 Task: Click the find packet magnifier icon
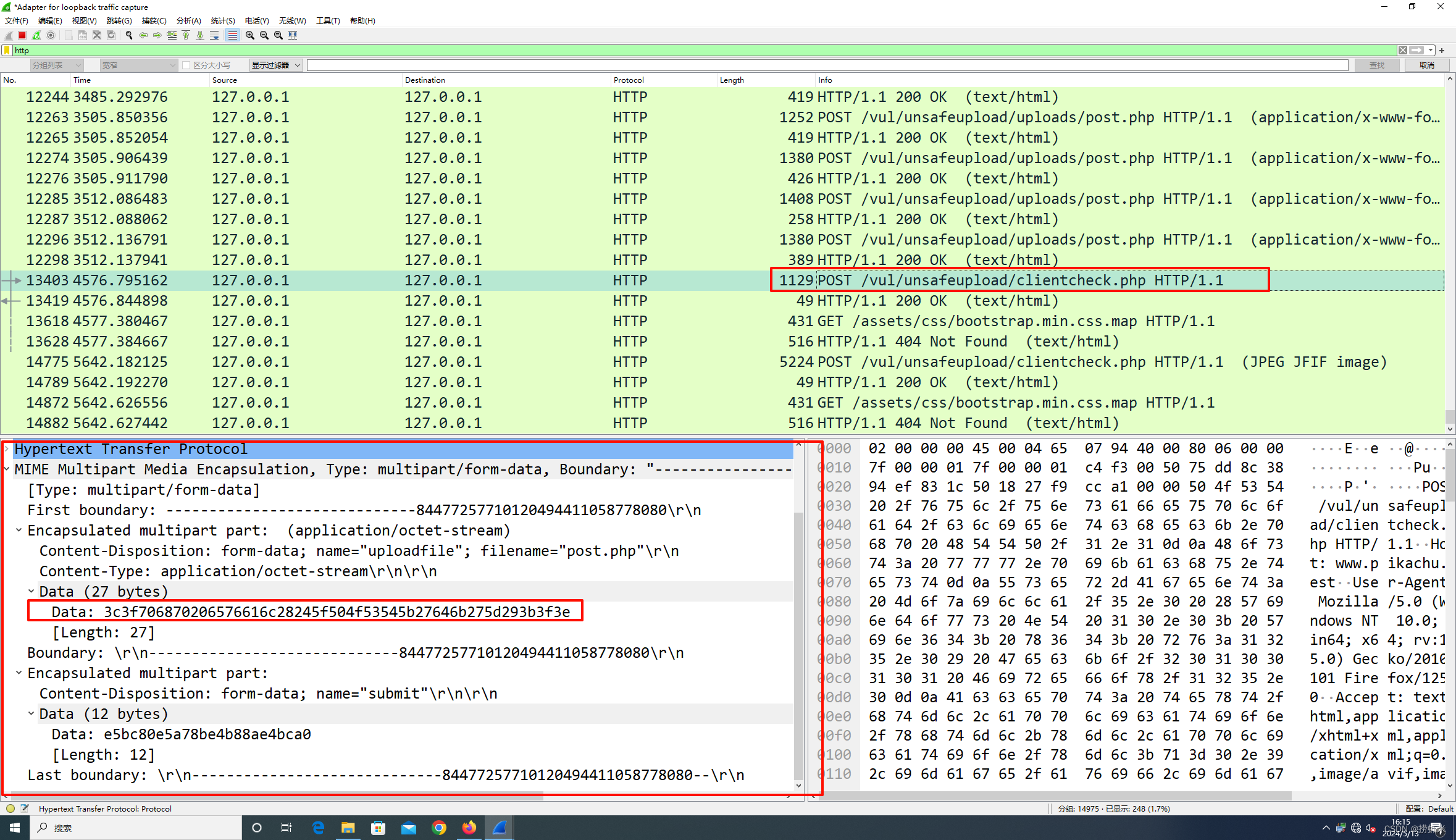(x=128, y=35)
